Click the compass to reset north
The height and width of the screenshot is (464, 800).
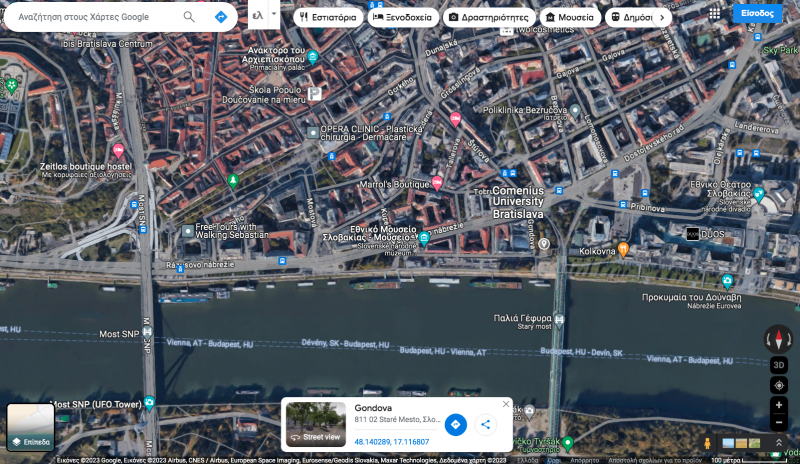(x=778, y=338)
